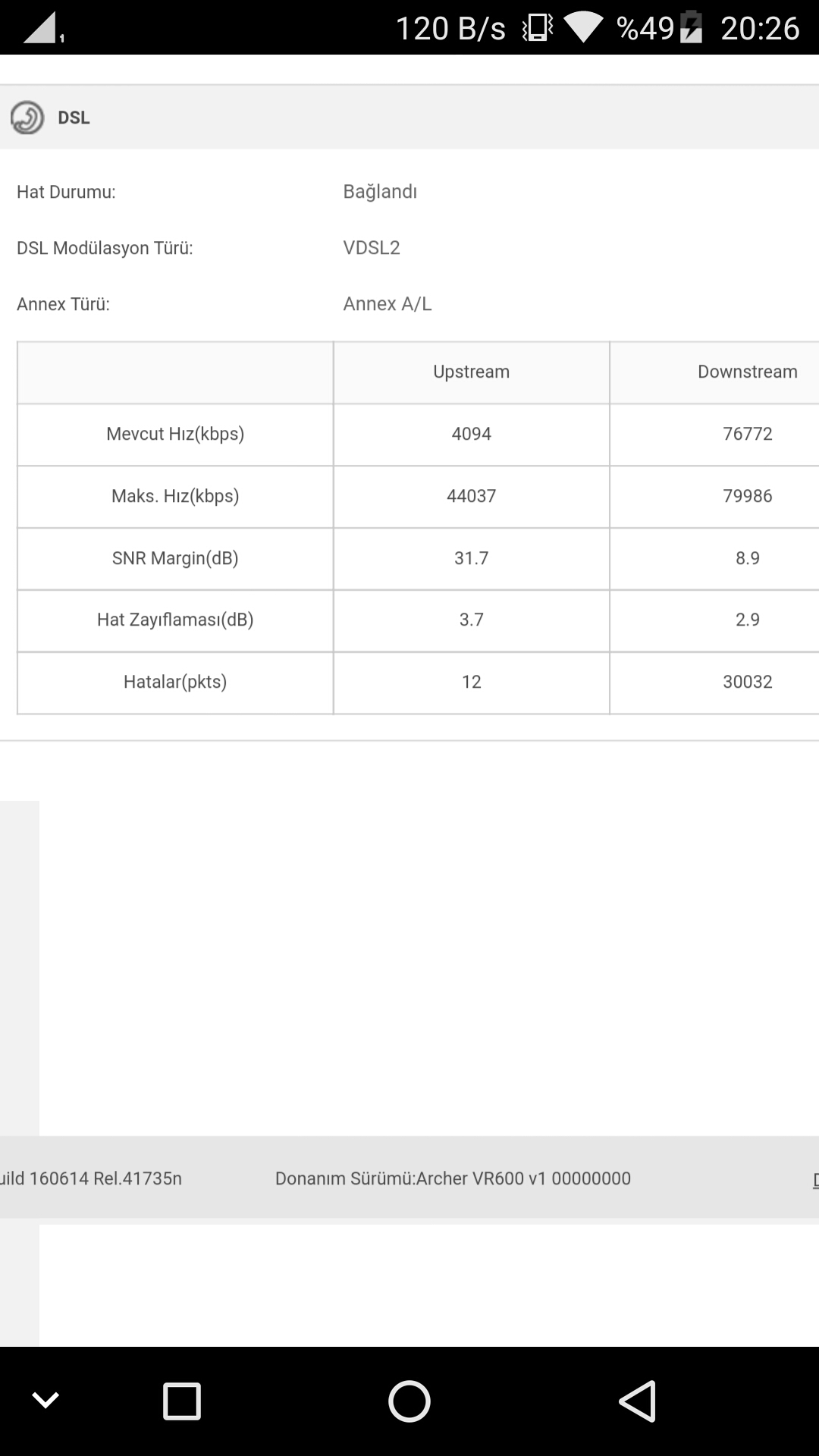819x1456 pixels.
Task: Select the Upstream column header
Action: [x=472, y=372]
